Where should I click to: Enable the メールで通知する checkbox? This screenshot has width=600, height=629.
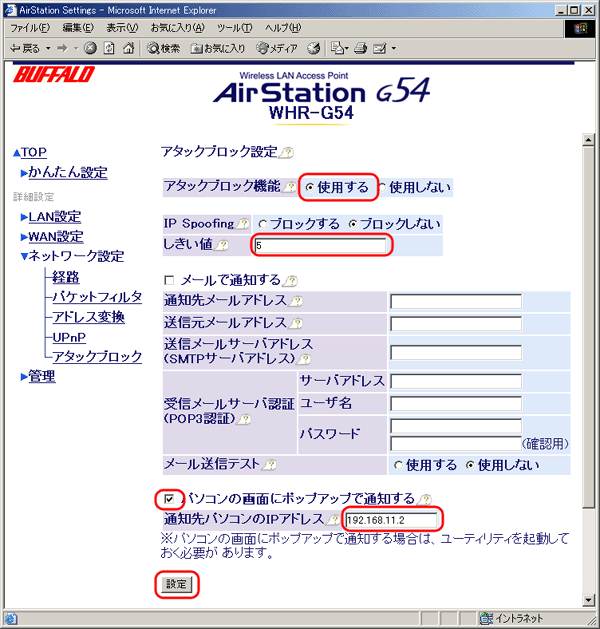click(x=169, y=280)
